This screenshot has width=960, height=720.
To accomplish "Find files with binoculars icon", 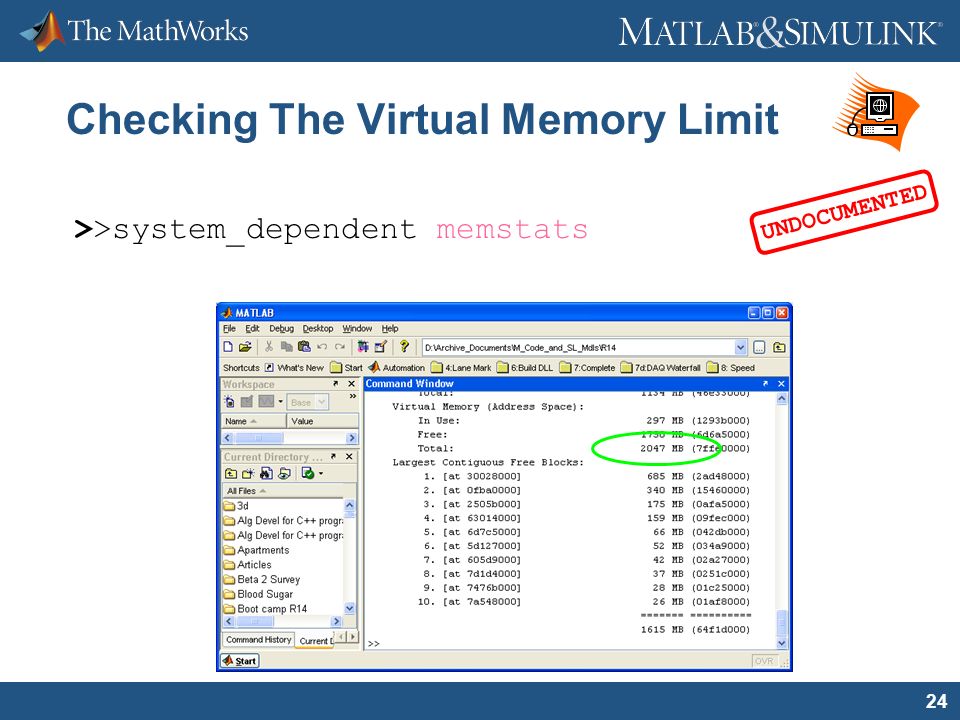I will (x=266, y=473).
